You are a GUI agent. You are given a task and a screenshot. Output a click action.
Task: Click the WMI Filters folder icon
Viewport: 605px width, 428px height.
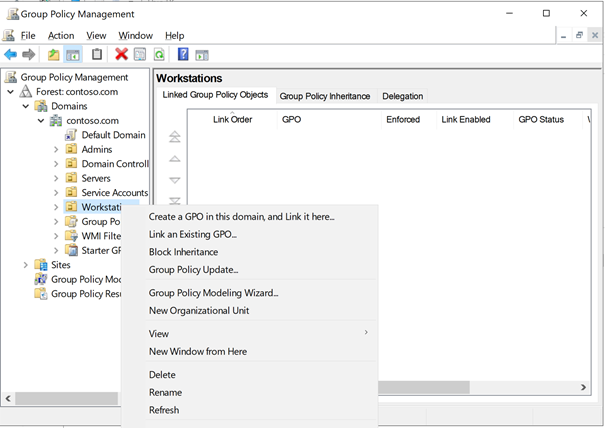coord(71,236)
